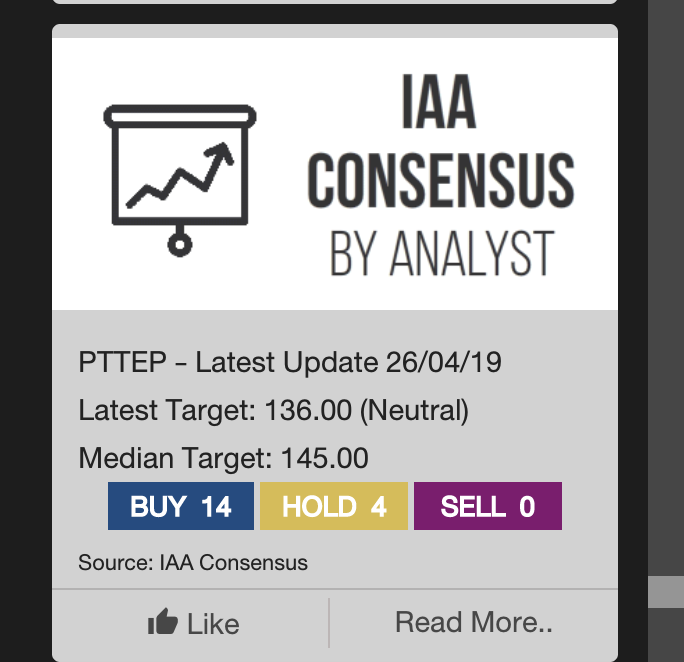The height and width of the screenshot is (662, 684).
Task: Click the 26/04/19 update date
Action: tap(443, 362)
